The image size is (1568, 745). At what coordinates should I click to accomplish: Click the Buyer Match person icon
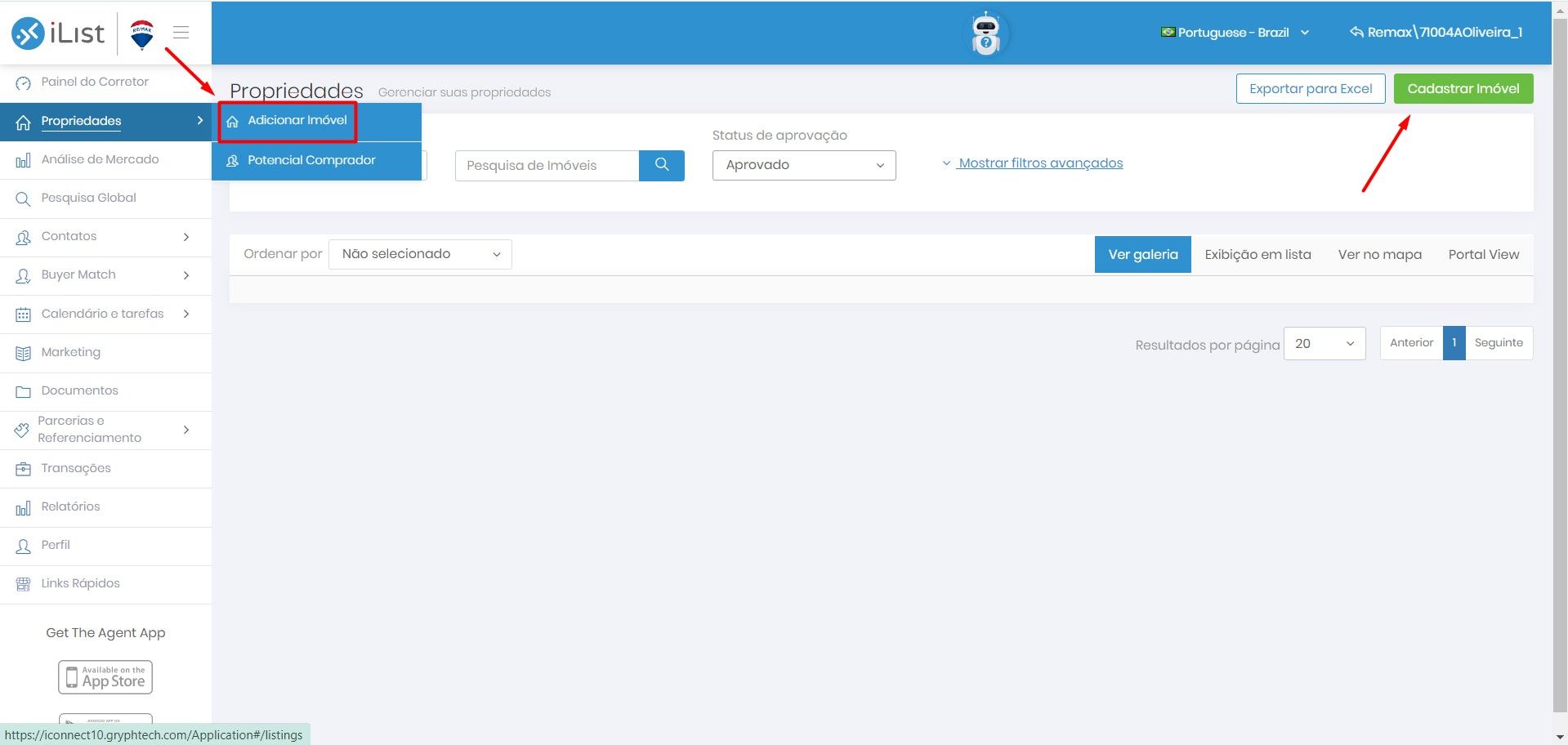(23, 276)
